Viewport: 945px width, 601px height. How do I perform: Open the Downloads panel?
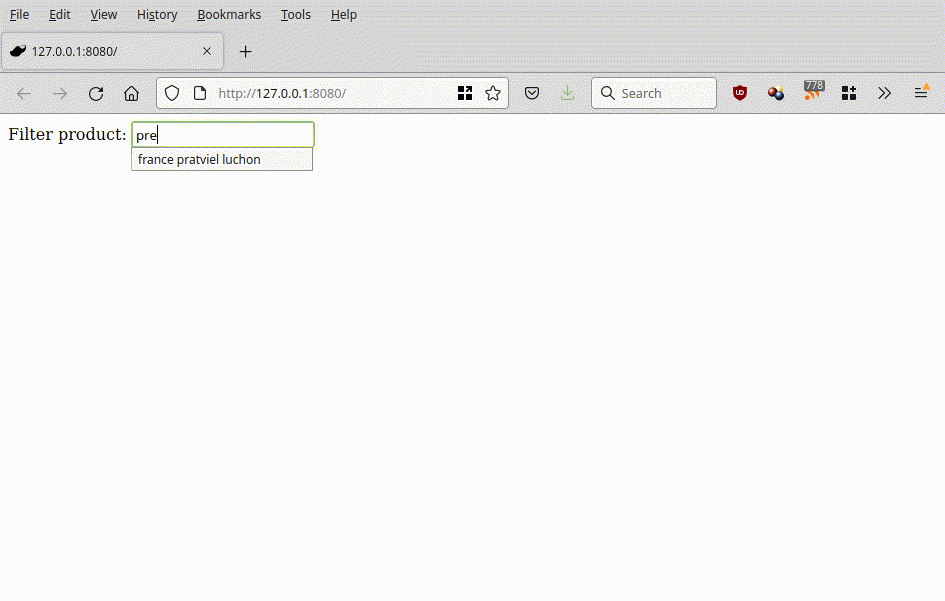[567, 93]
